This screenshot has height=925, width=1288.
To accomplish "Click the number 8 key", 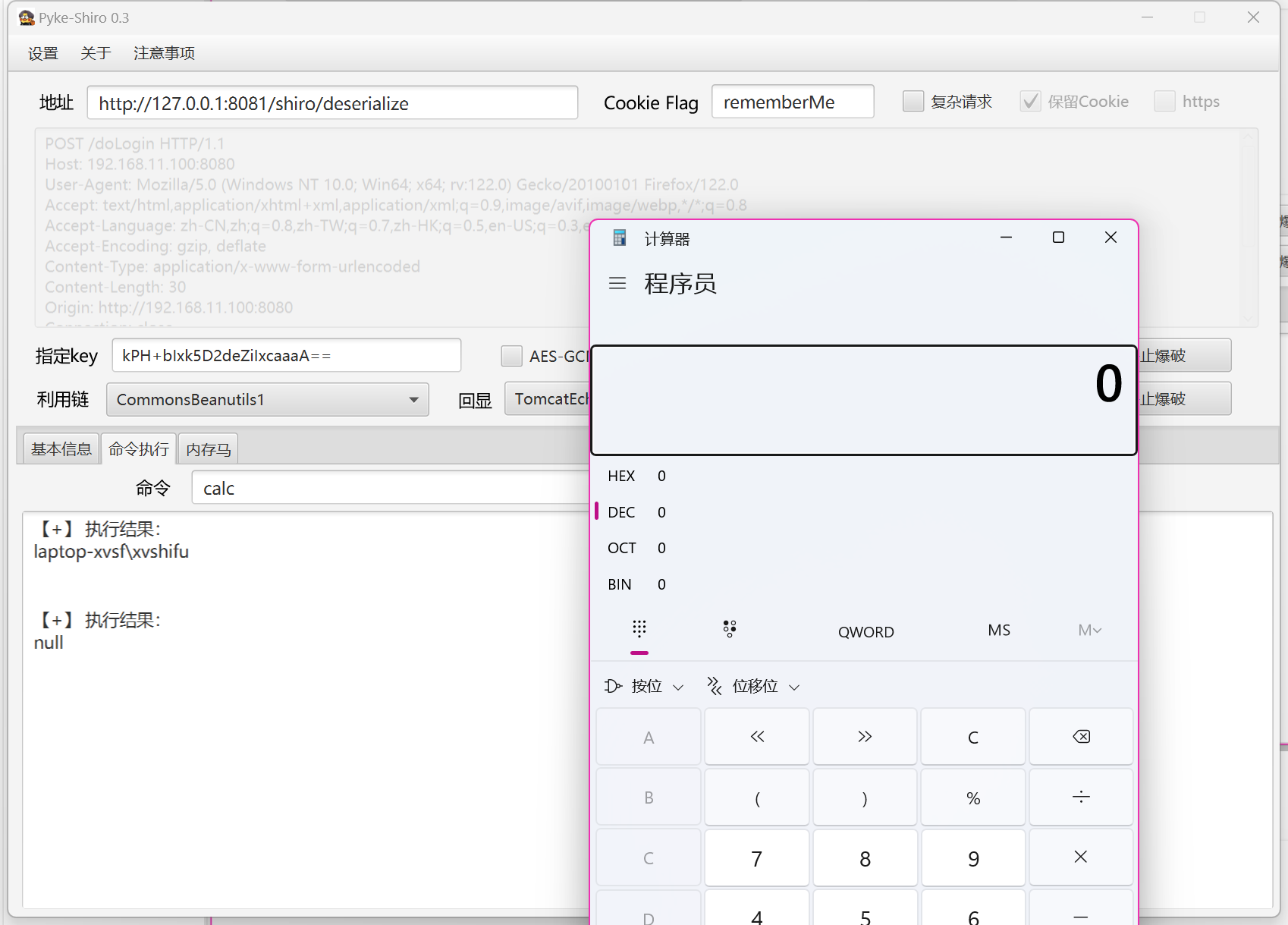I will click(865, 857).
